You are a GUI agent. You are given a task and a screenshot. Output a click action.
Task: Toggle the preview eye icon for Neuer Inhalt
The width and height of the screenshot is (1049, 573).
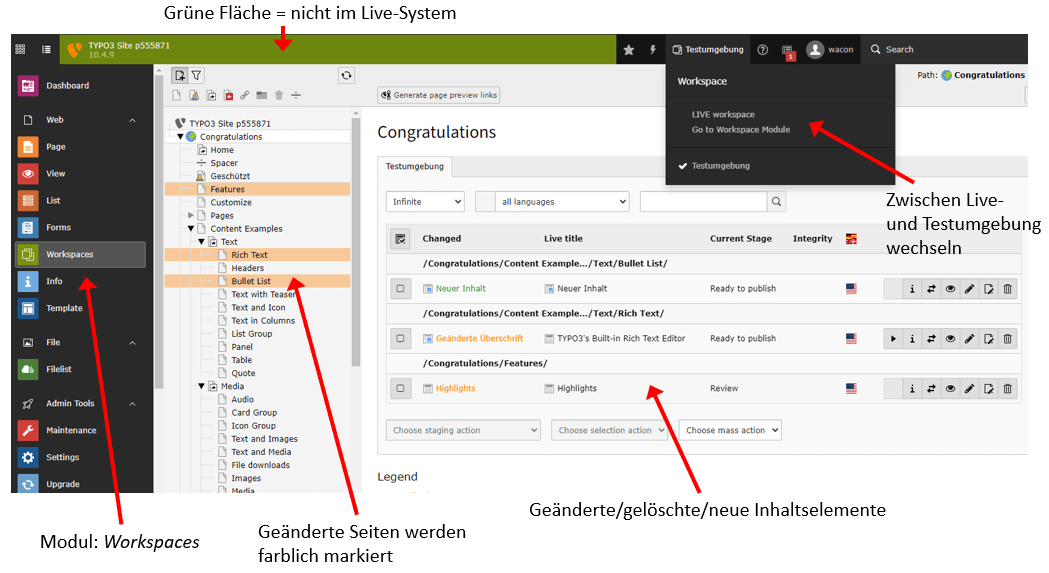tap(950, 288)
